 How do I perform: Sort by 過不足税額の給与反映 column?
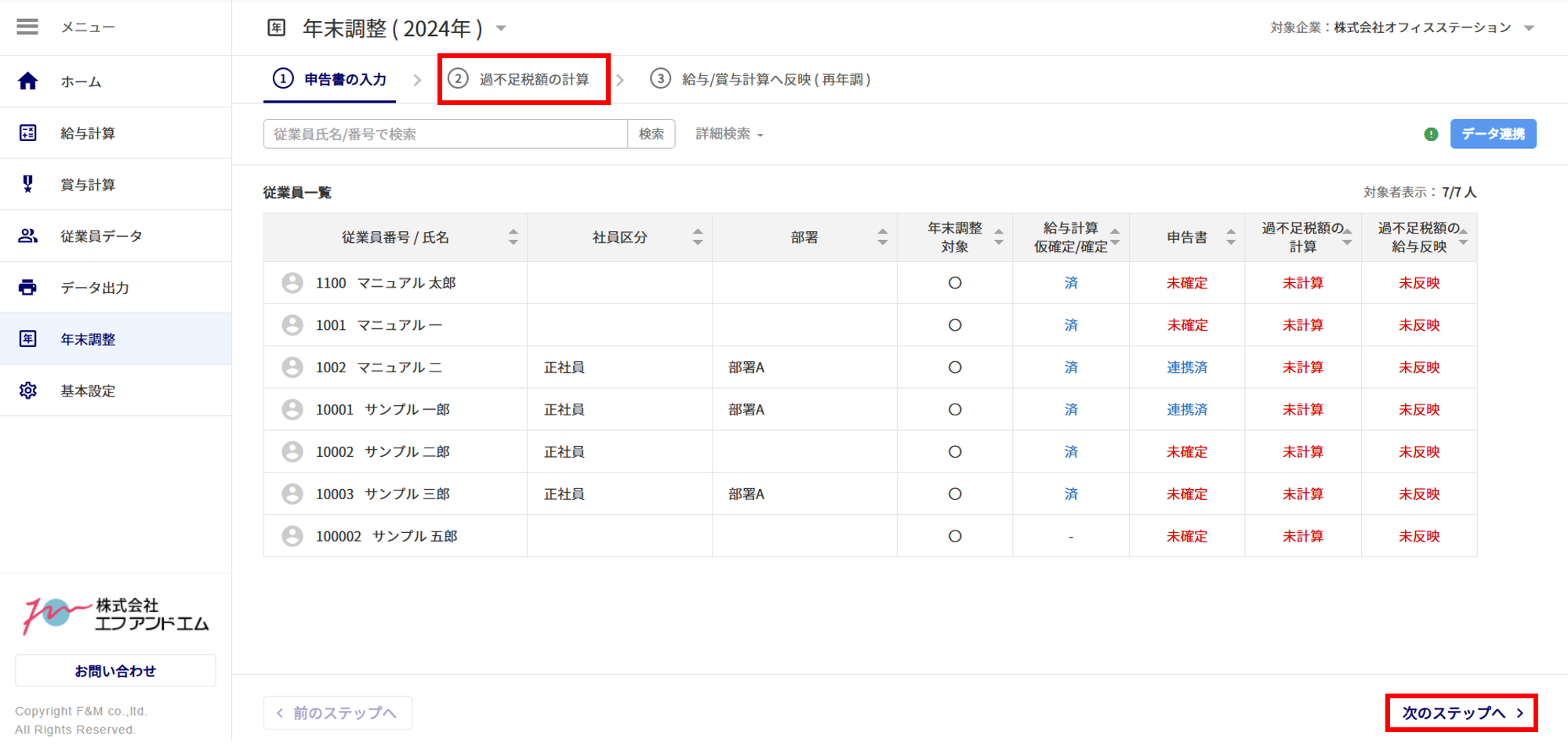pos(1463,237)
